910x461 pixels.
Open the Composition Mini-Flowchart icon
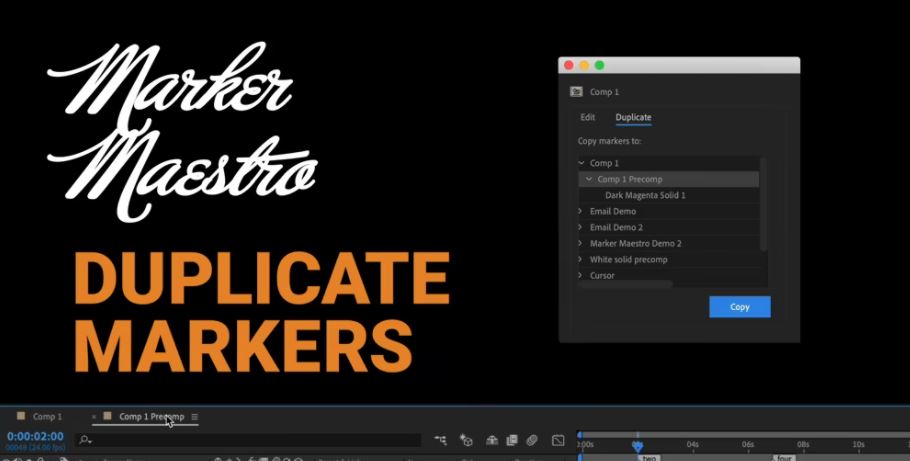(x=440, y=440)
